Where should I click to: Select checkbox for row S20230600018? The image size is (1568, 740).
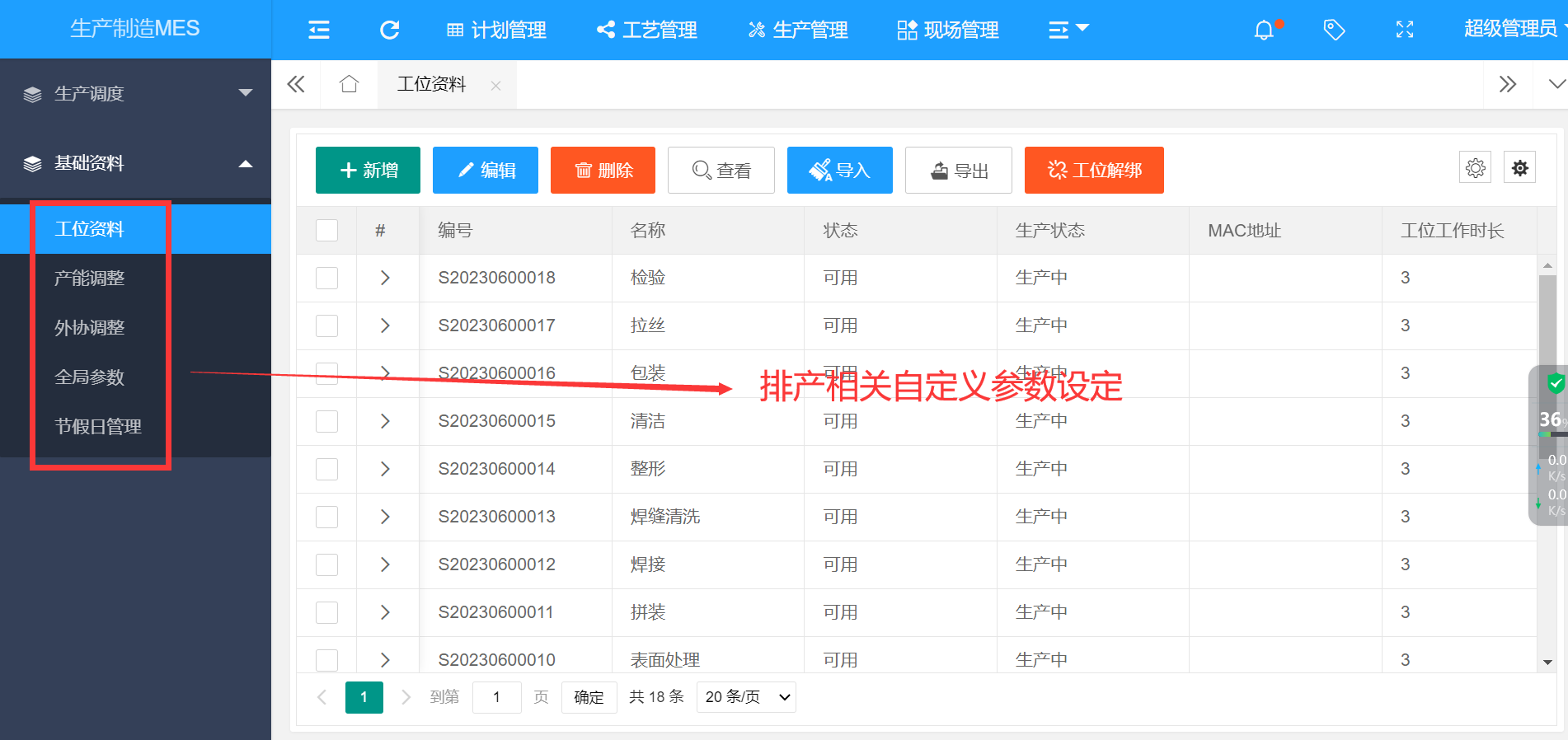click(327, 278)
